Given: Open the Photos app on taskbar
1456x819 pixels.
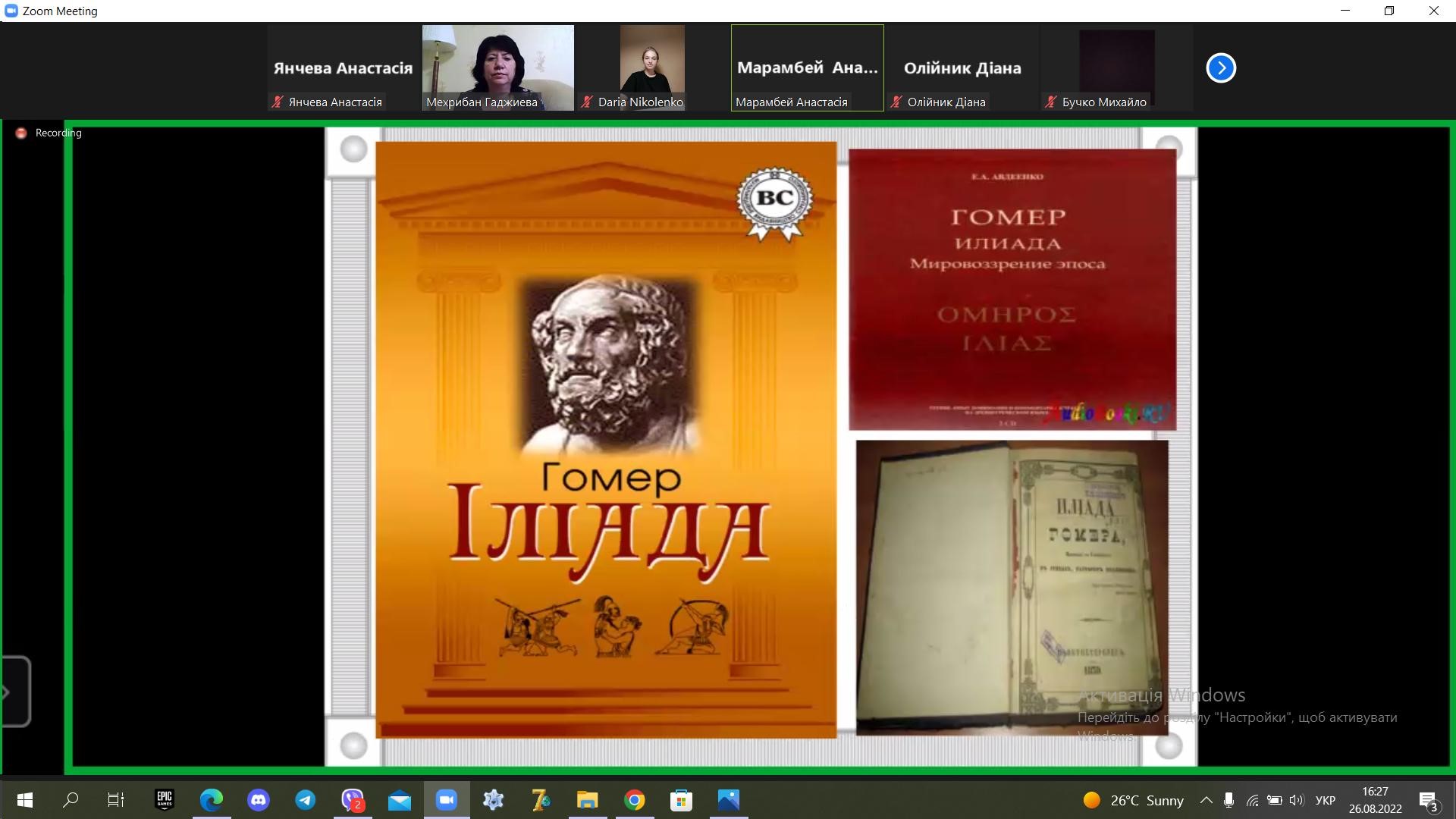Looking at the screenshot, I should (729, 799).
